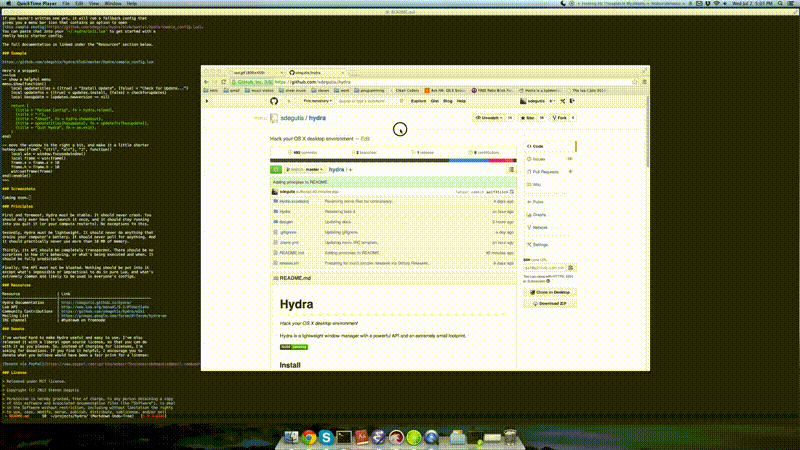Open Wiki in repo sidebar
The width and height of the screenshot is (800, 450).
click(x=537, y=185)
